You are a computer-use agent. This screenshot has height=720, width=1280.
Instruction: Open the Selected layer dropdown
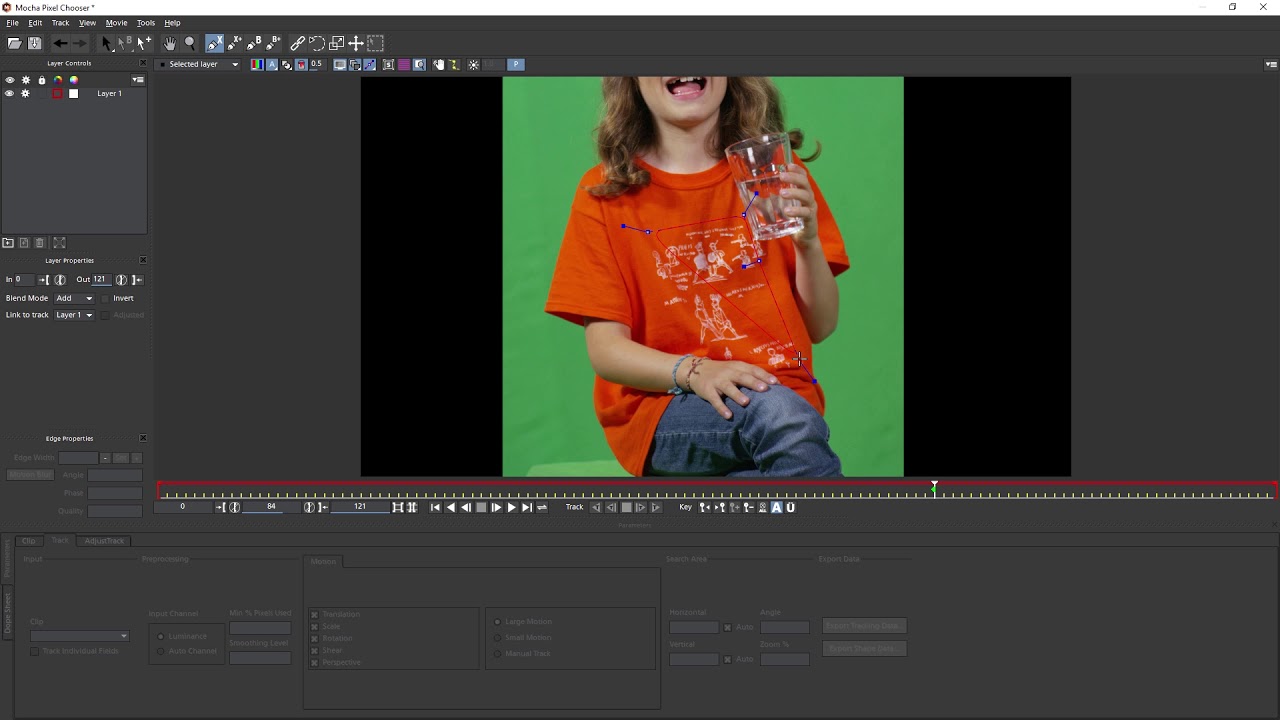pyautogui.click(x=198, y=64)
